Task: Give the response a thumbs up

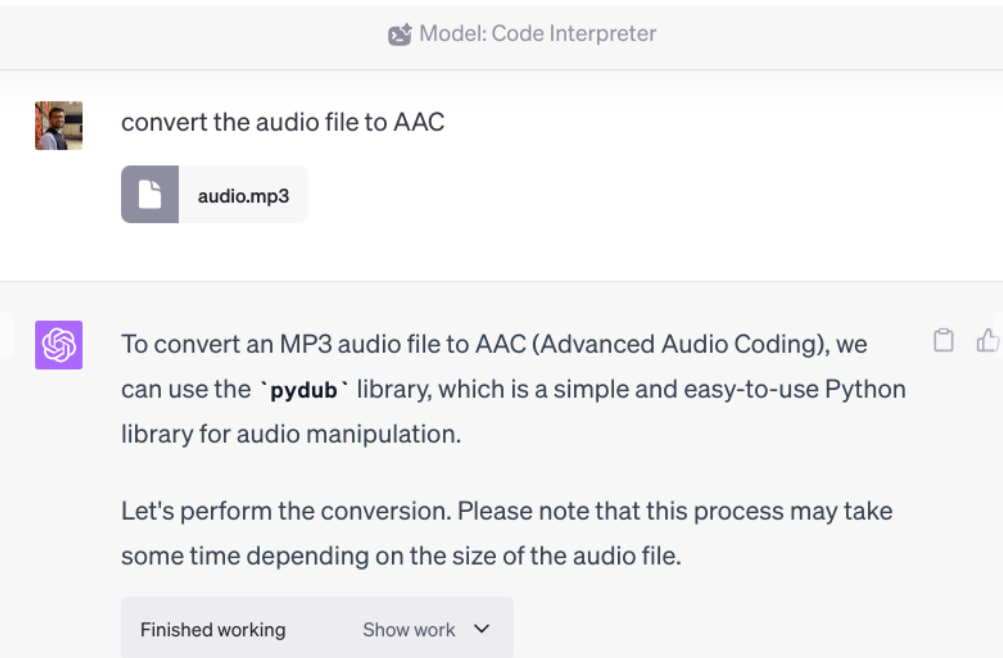Action: (988, 340)
